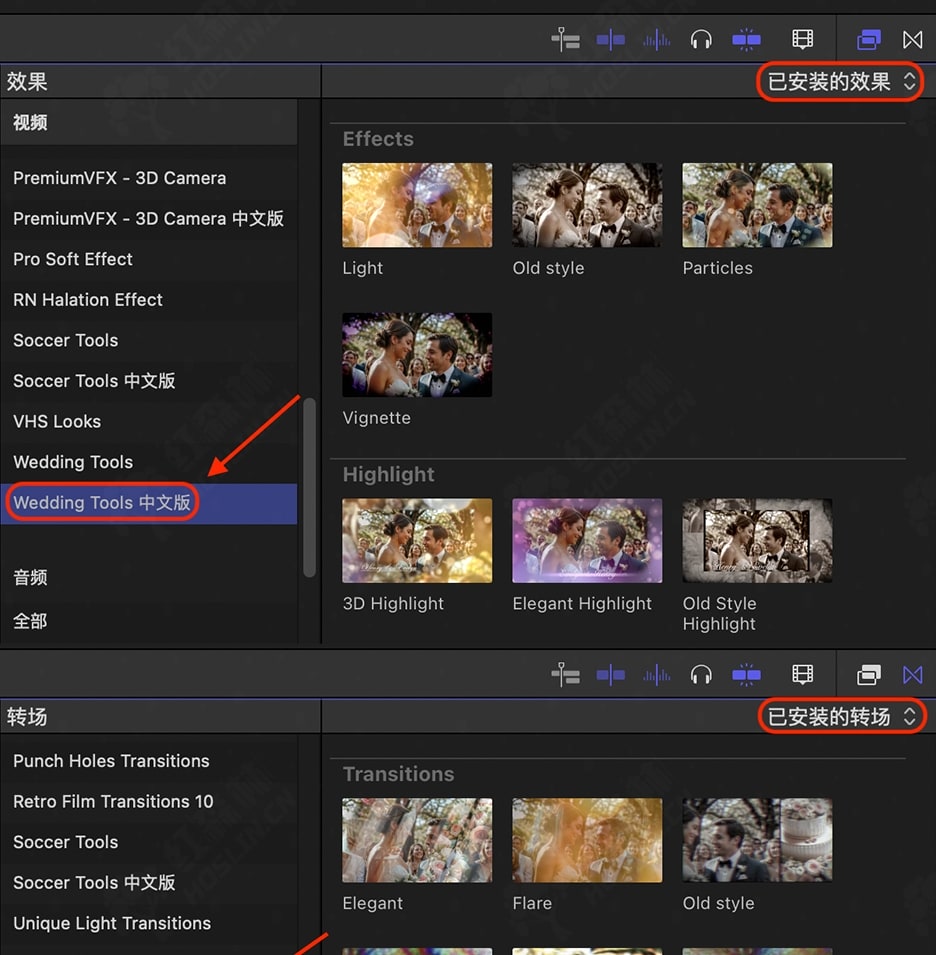Image resolution: width=936 pixels, height=955 pixels.
Task: Click the Effects section heading
Action: [x=378, y=139]
